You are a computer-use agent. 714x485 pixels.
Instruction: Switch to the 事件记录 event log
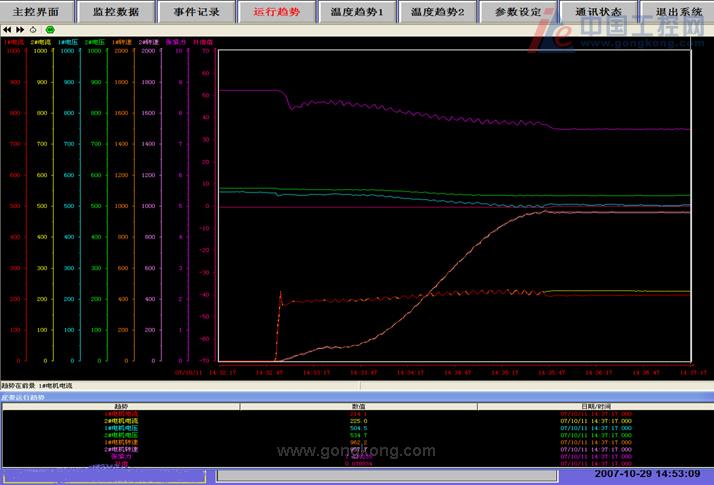(x=196, y=12)
